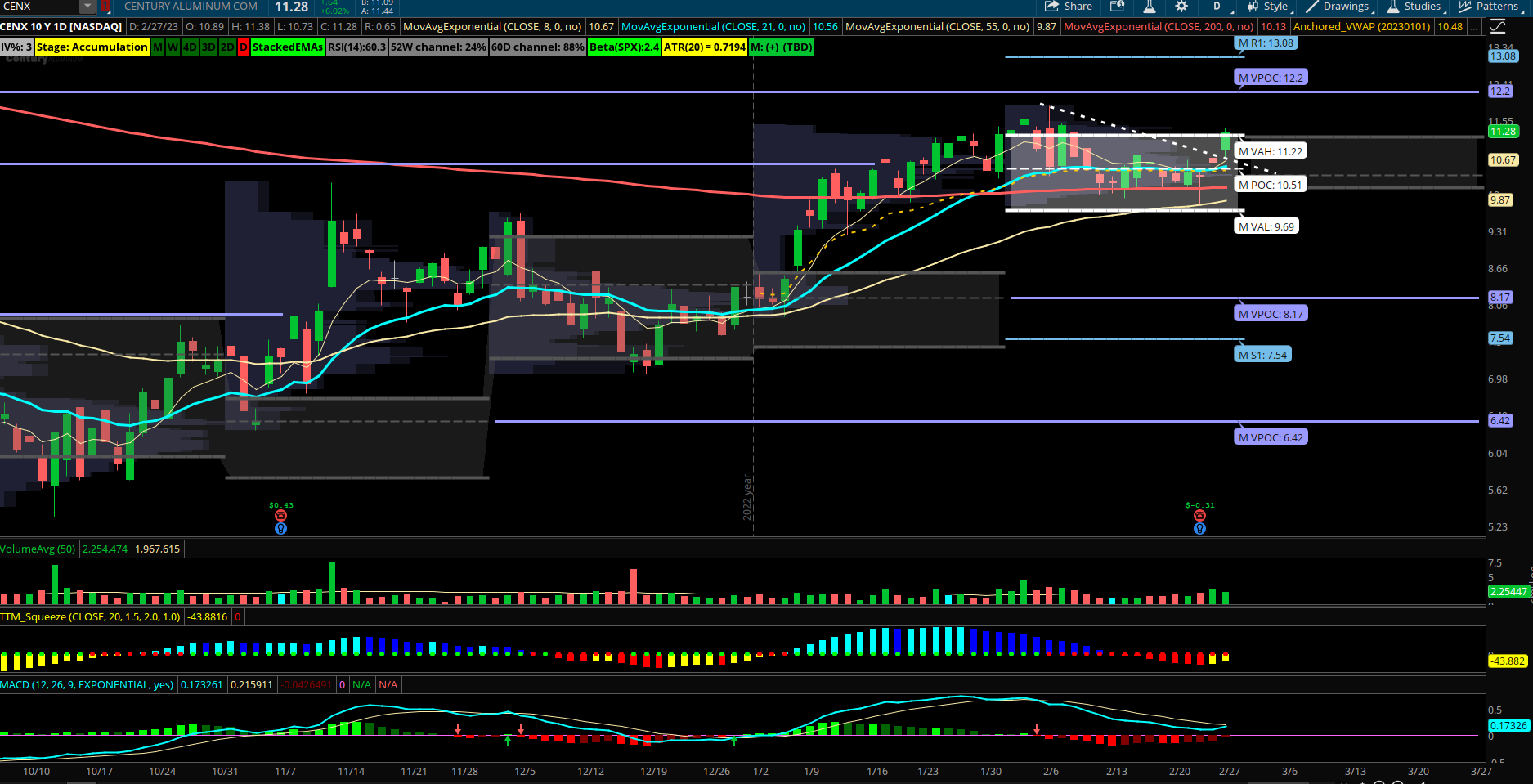This screenshot has height=784, width=1533.
Task: Select the M VPOC: 8.17 price bubble
Action: (1271, 314)
